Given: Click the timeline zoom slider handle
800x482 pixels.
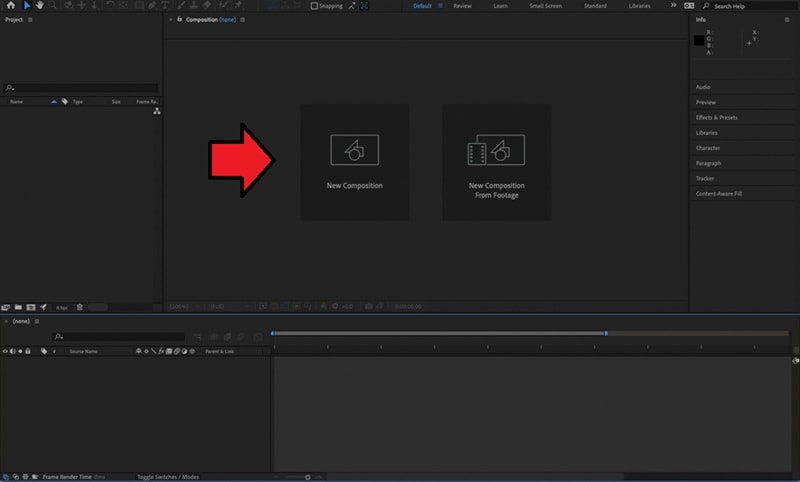Looking at the screenshot, I should click(x=308, y=477).
